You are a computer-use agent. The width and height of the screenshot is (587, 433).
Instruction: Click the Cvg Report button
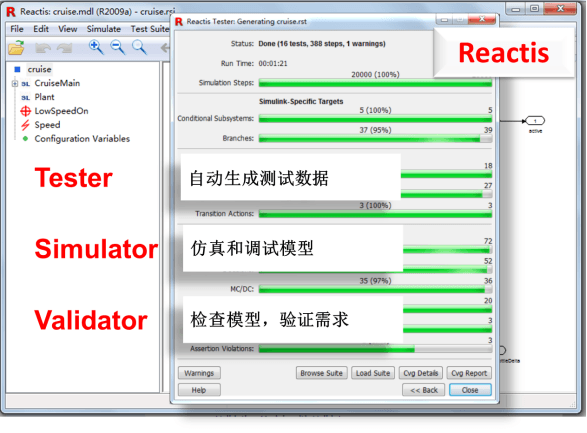coord(469,373)
